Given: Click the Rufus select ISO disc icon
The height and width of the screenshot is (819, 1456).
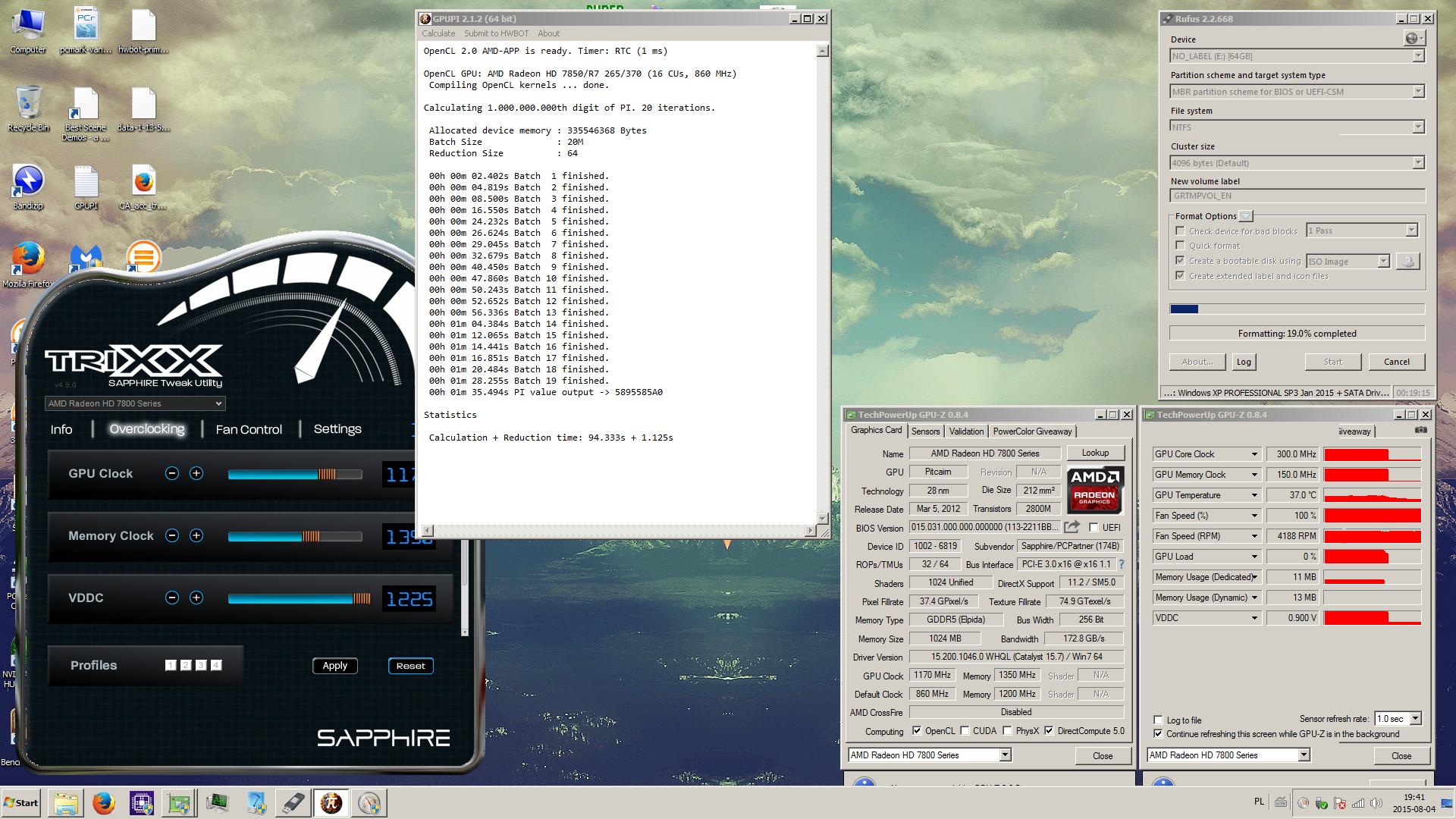Looking at the screenshot, I should (1407, 261).
